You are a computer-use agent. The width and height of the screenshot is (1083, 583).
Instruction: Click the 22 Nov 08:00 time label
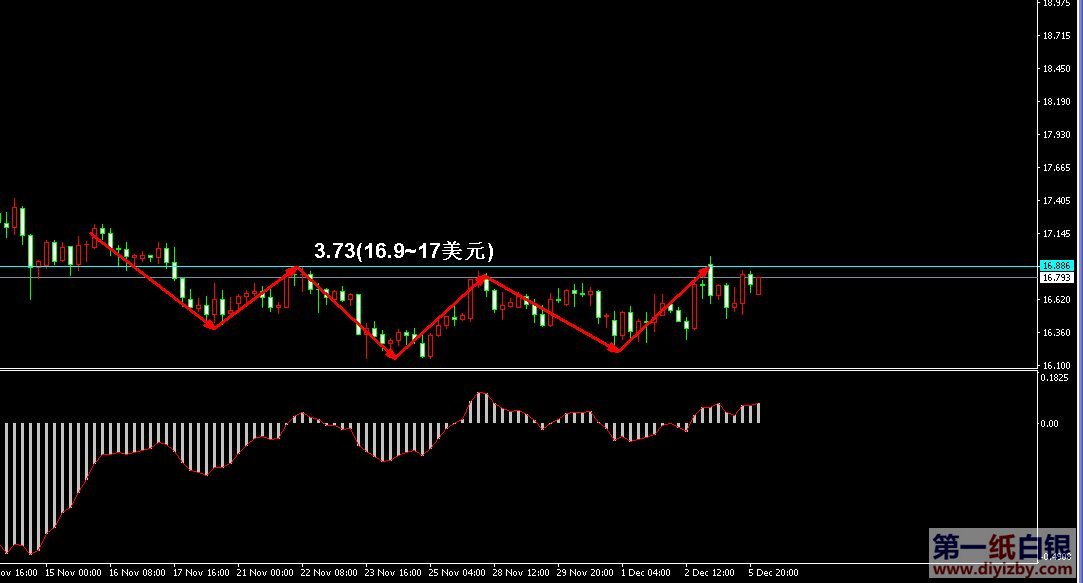pyautogui.click(x=329, y=573)
